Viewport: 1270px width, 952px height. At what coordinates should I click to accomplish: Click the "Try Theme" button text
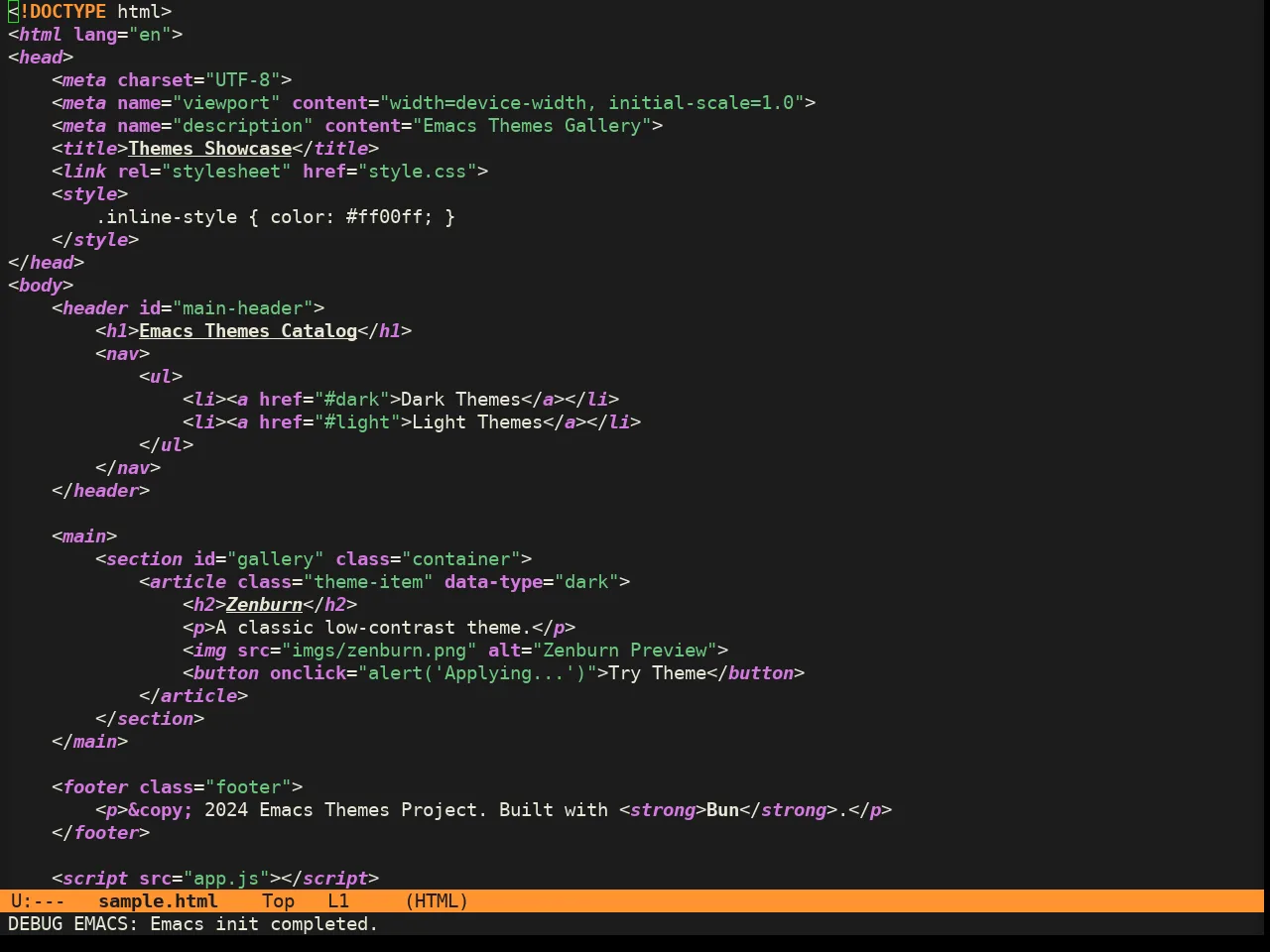pyautogui.click(x=658, y=673)
